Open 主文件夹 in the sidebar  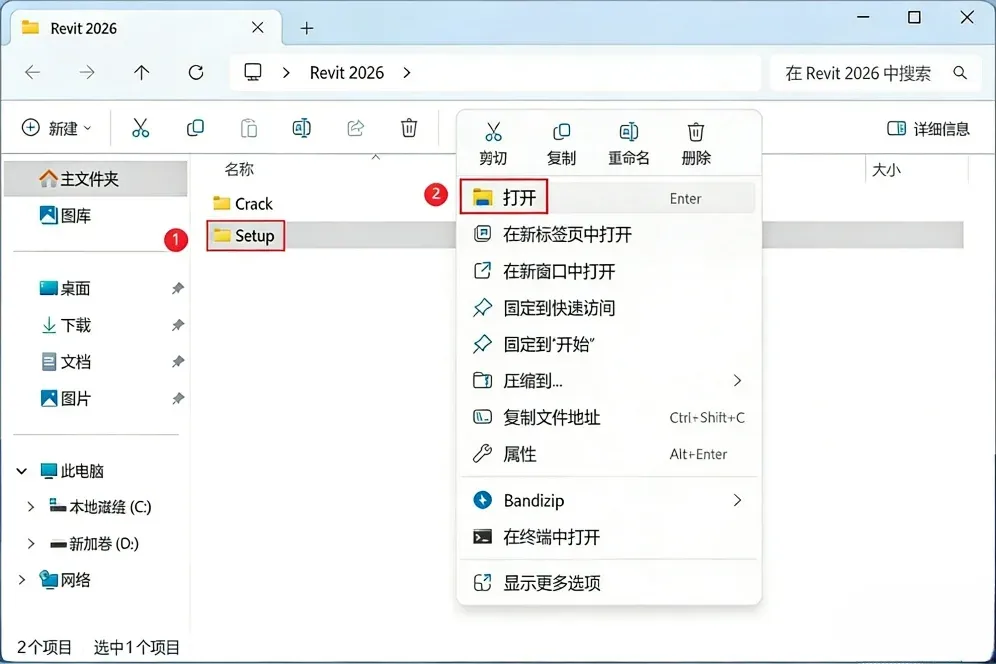pyautogui.click(x=95, y=179)
